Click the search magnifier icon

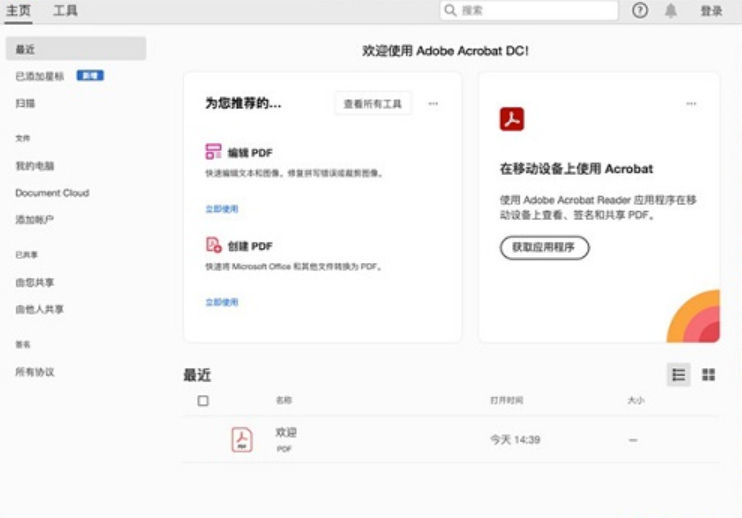pos(450,10)
